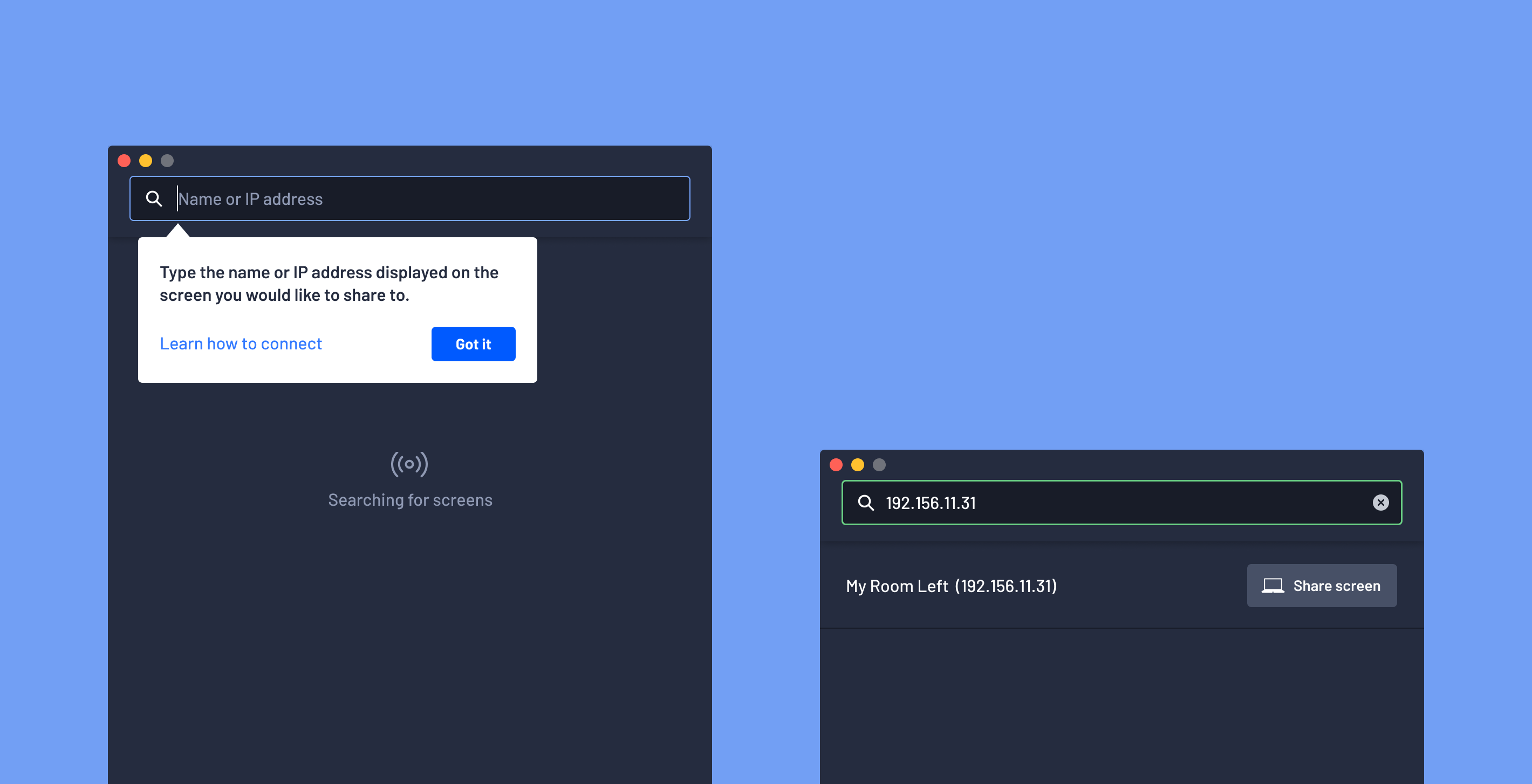Click the search icon in left window
Viewport: 1532px width, 784px height.
tap(154, 198)
